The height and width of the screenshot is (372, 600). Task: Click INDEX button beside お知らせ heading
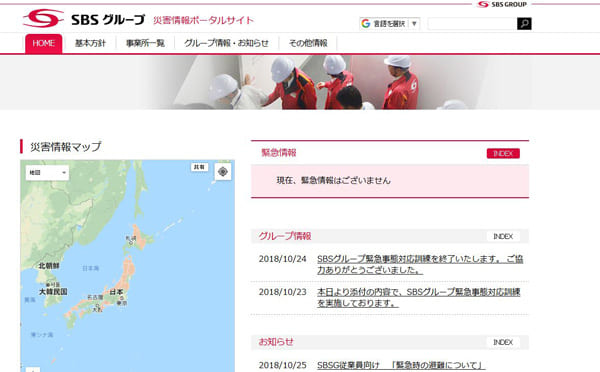pos(503,342)
